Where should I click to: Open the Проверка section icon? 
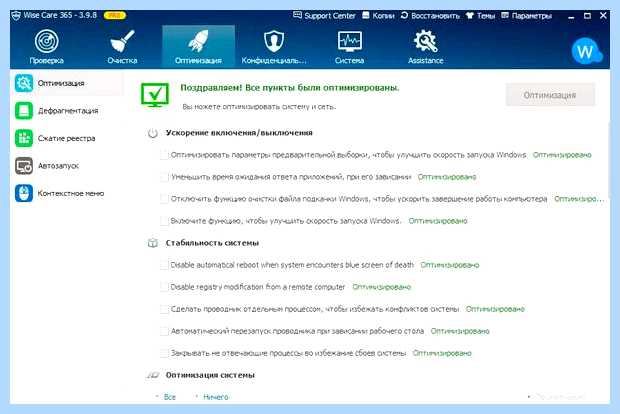[46, 41]
